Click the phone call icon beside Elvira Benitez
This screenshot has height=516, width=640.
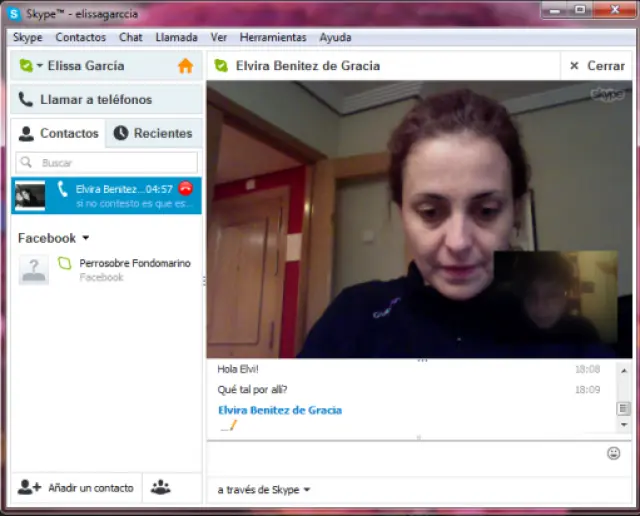pos(62,189)
